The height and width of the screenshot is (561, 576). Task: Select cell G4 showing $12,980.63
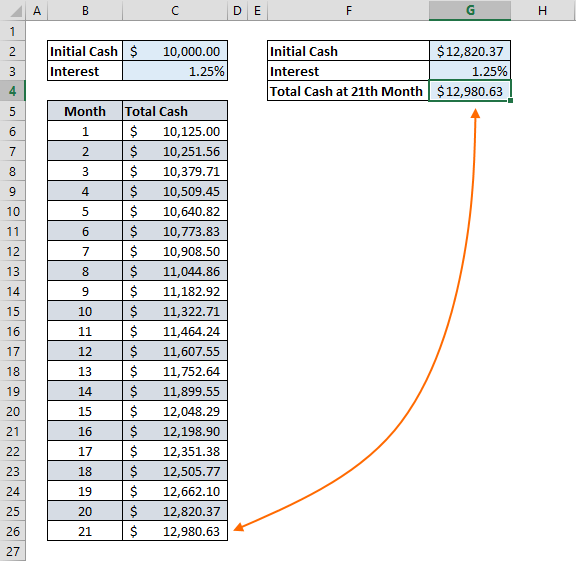pos(470,91)
